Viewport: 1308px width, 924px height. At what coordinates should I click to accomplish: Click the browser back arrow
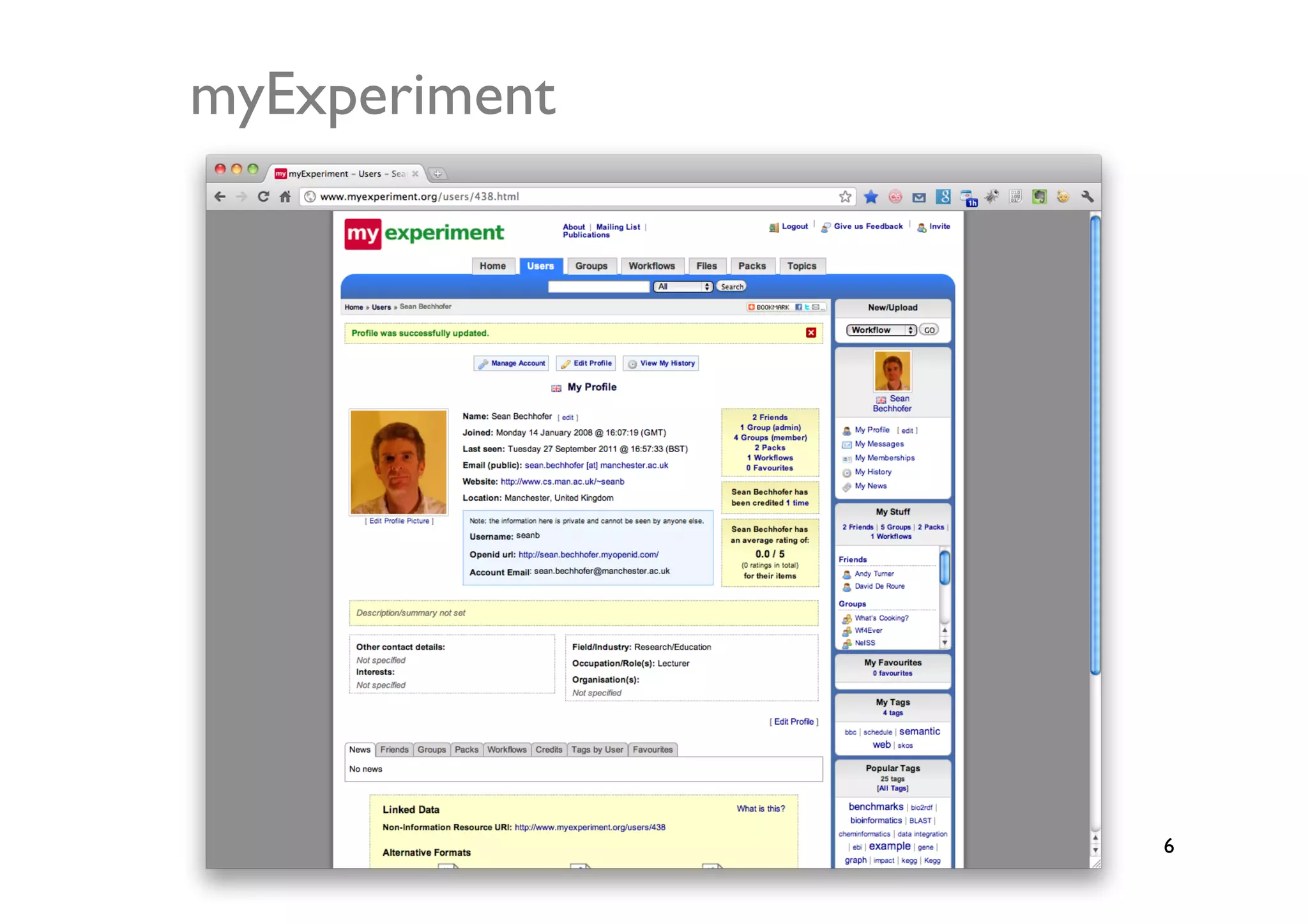(220, 197)
